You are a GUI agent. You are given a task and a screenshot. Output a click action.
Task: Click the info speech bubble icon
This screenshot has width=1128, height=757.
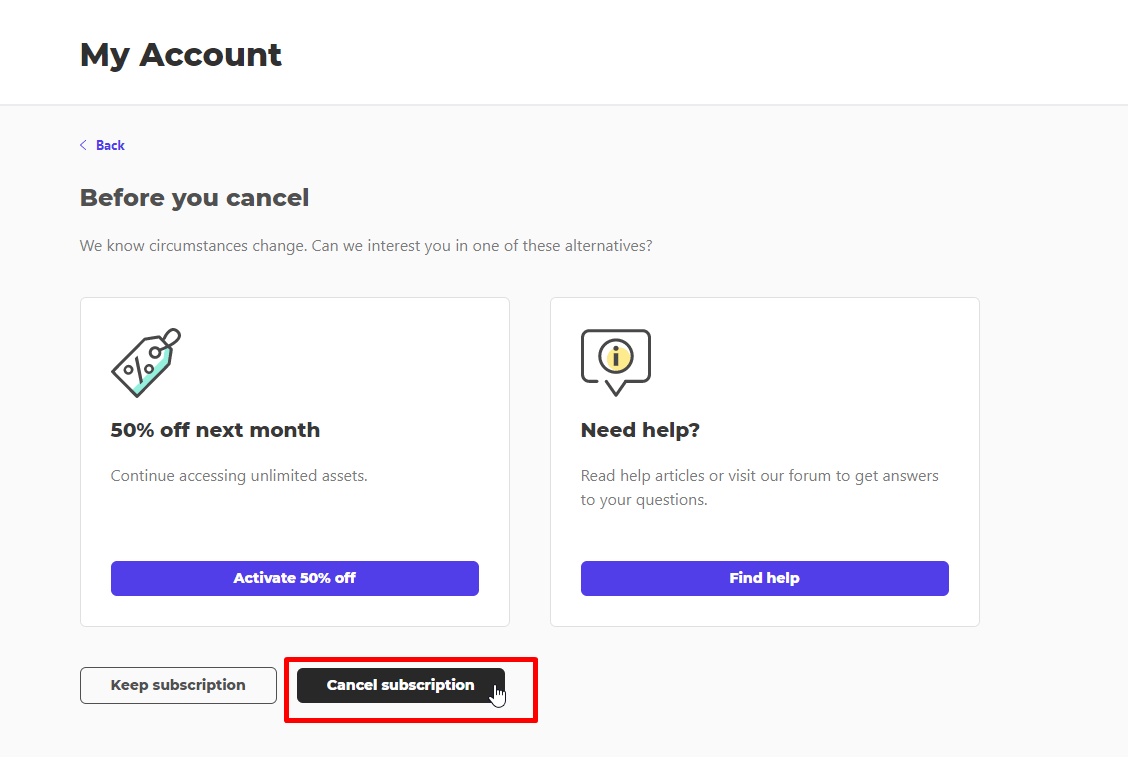[615, 360]
